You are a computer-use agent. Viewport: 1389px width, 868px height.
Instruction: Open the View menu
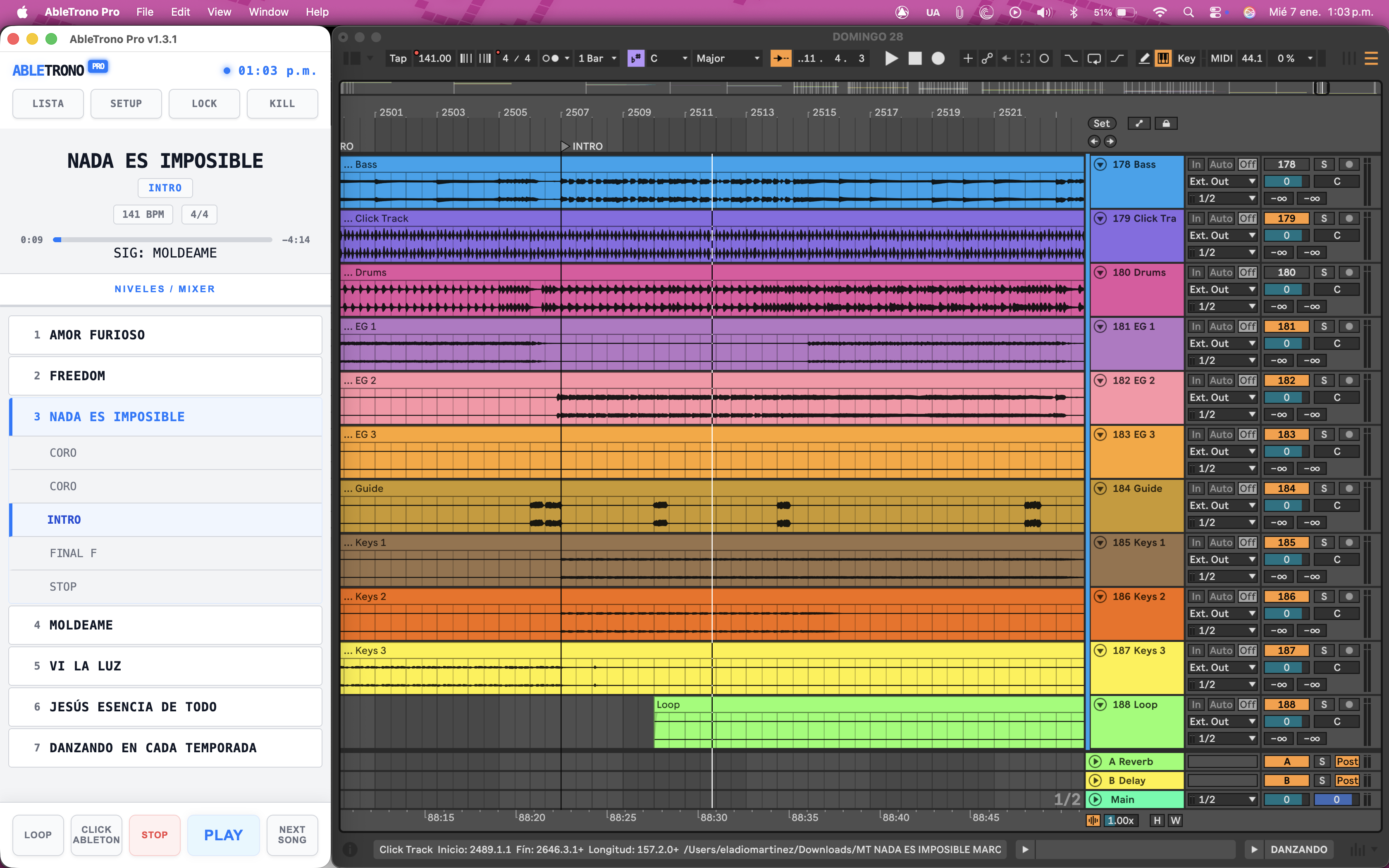coord(219,12)
